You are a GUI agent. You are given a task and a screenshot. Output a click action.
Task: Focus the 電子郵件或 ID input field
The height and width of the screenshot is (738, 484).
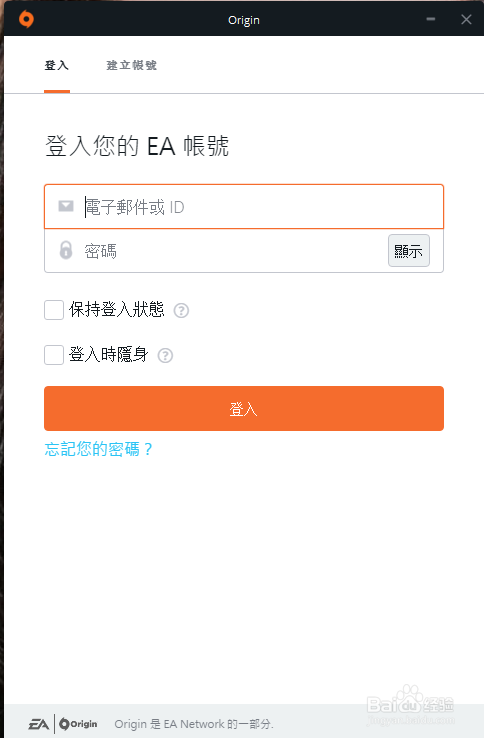click(244, 207)
